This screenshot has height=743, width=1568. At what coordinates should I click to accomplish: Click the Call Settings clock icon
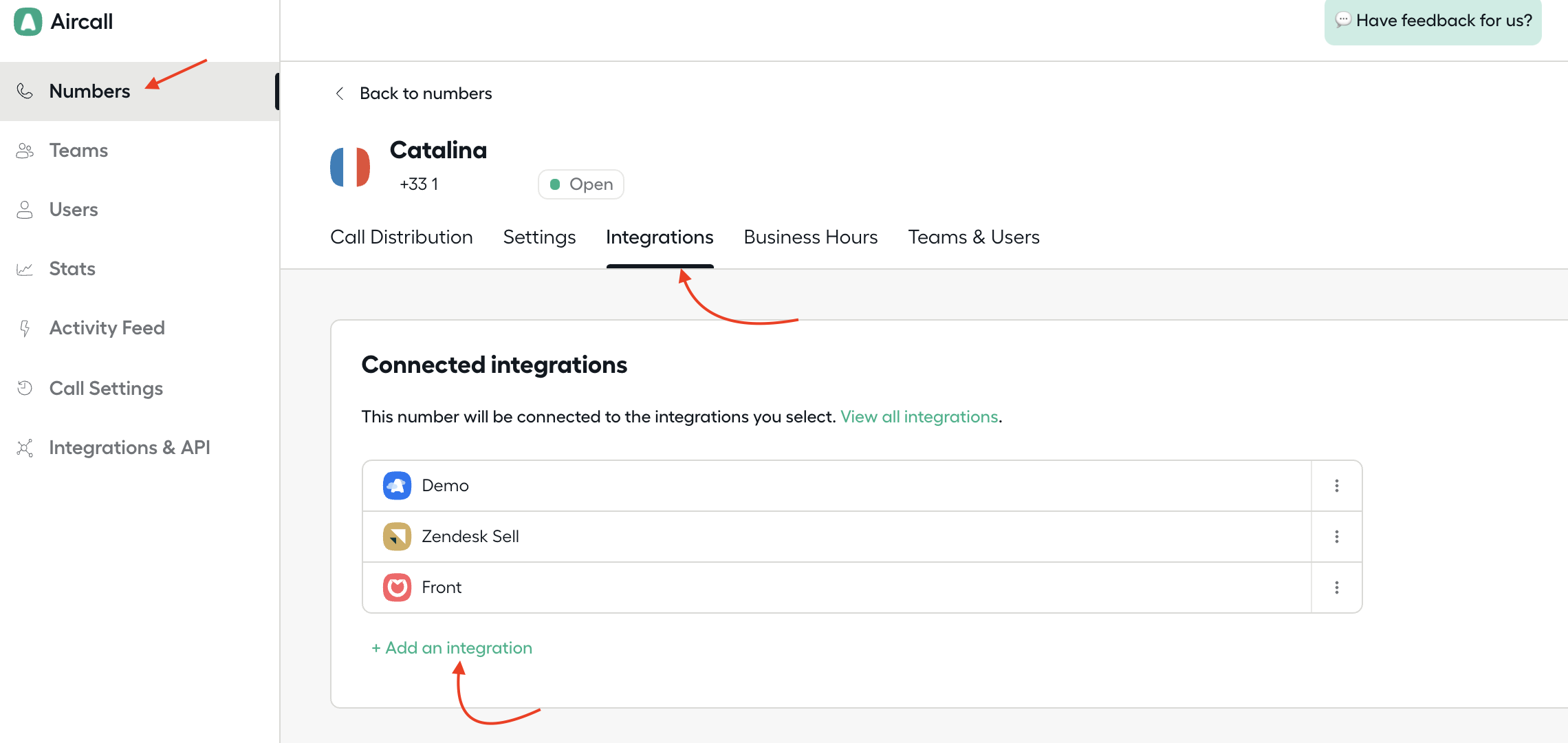pos(25,388)
